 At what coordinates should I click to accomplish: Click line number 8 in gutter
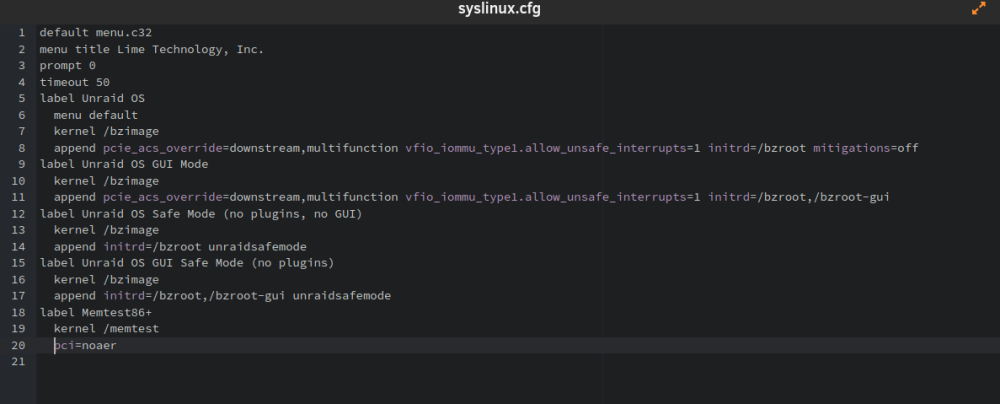pos(22,148)
